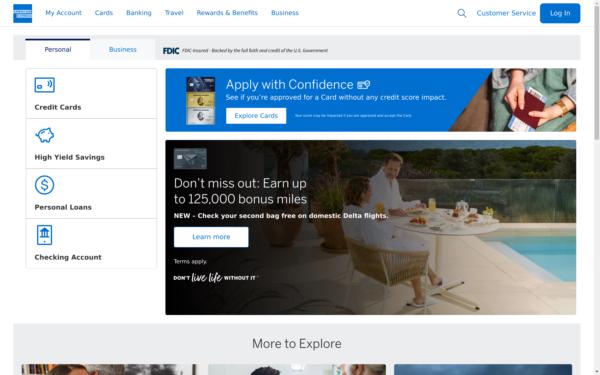Switch to the Business tab

pyautogui.click(x=122, y=49)
